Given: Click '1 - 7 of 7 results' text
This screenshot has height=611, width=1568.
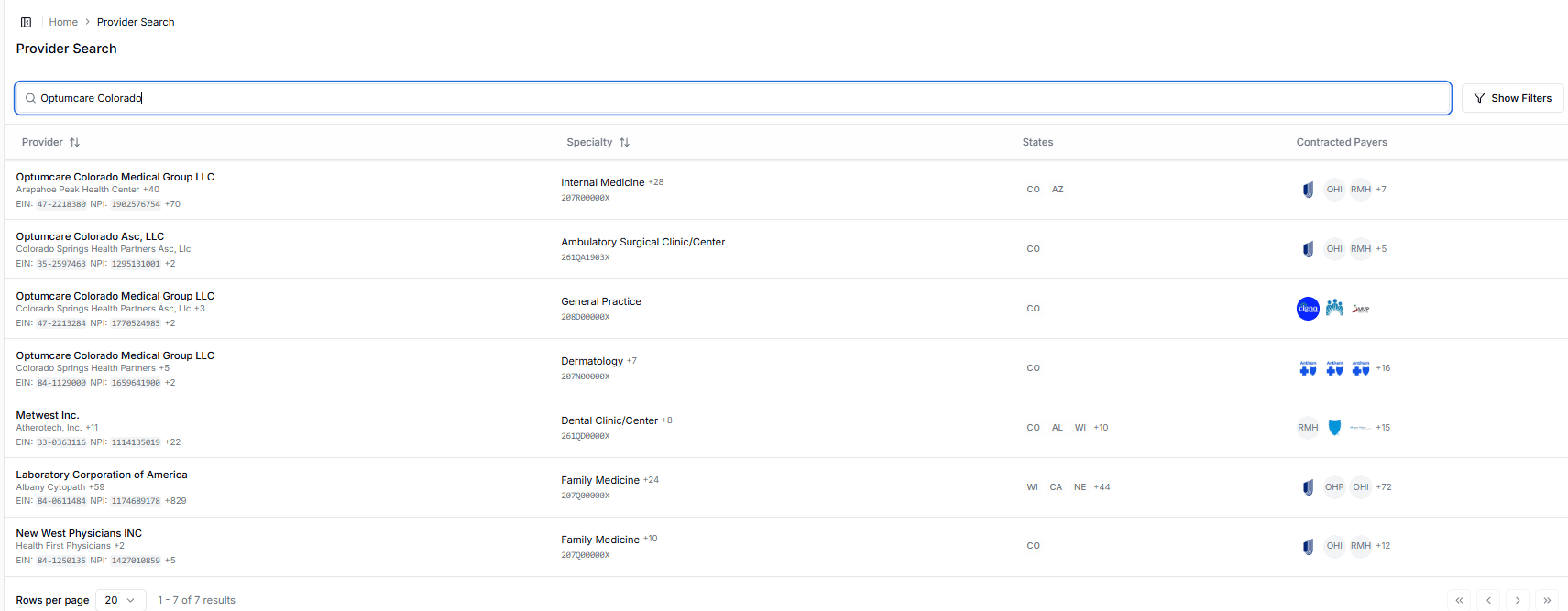Looking at the screenshot, I should point(196,600).
